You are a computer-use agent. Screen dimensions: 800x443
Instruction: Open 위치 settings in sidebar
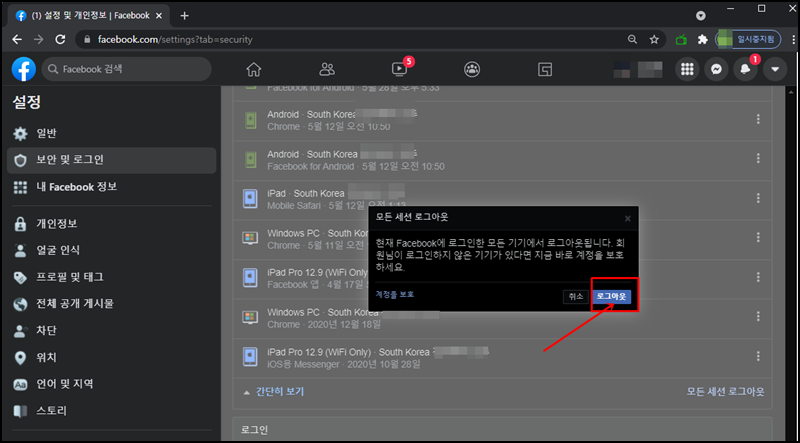point(112,357)
